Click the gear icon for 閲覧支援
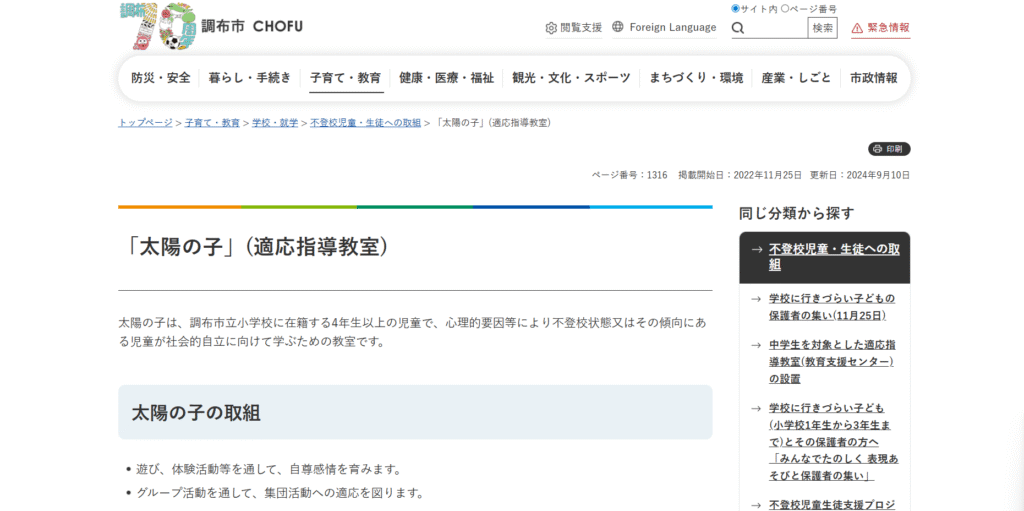Screen dimensions: 1024x511 [551, 28]
